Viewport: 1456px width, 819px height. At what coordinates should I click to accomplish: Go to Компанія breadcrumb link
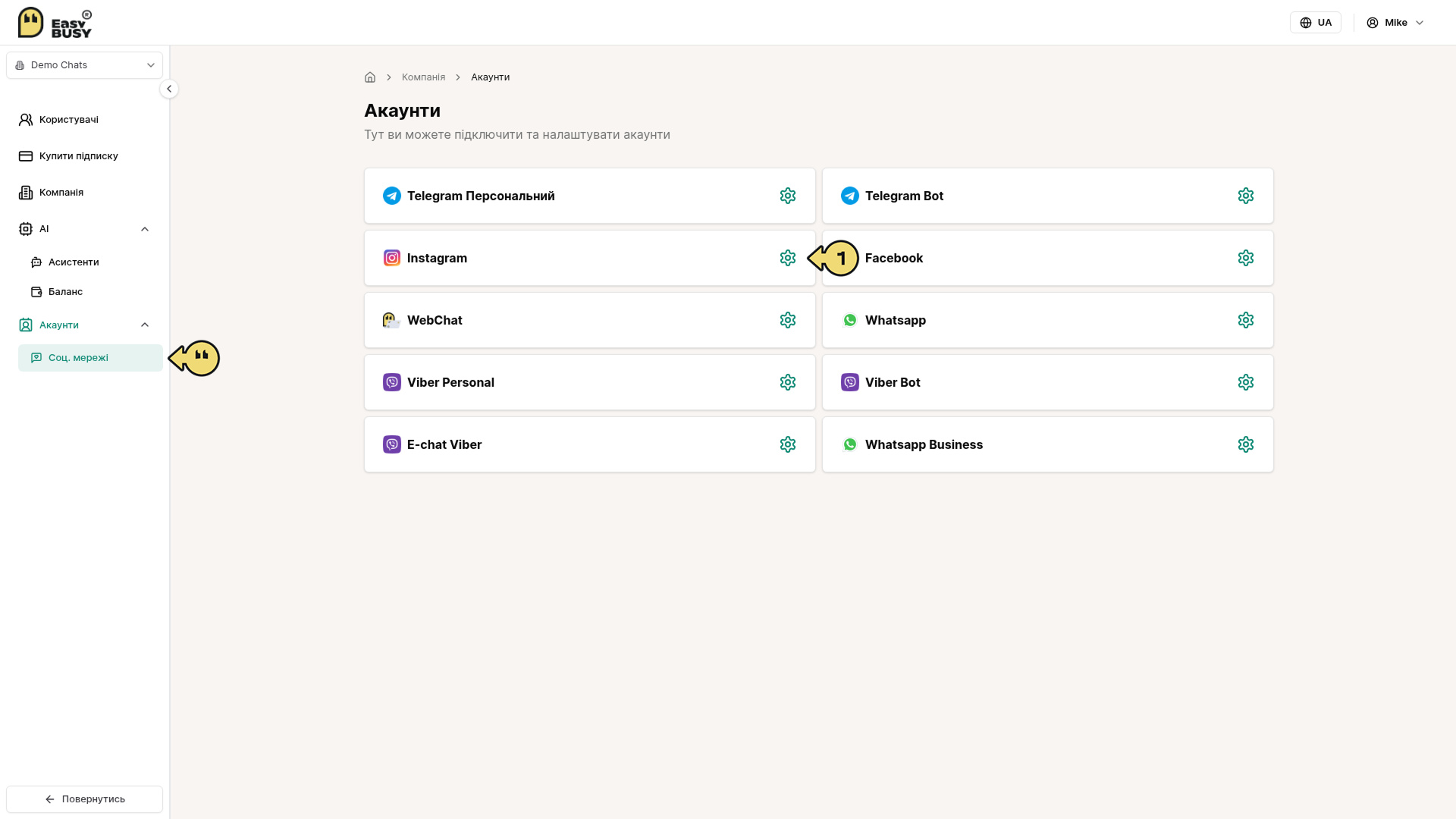coord(423,77)
